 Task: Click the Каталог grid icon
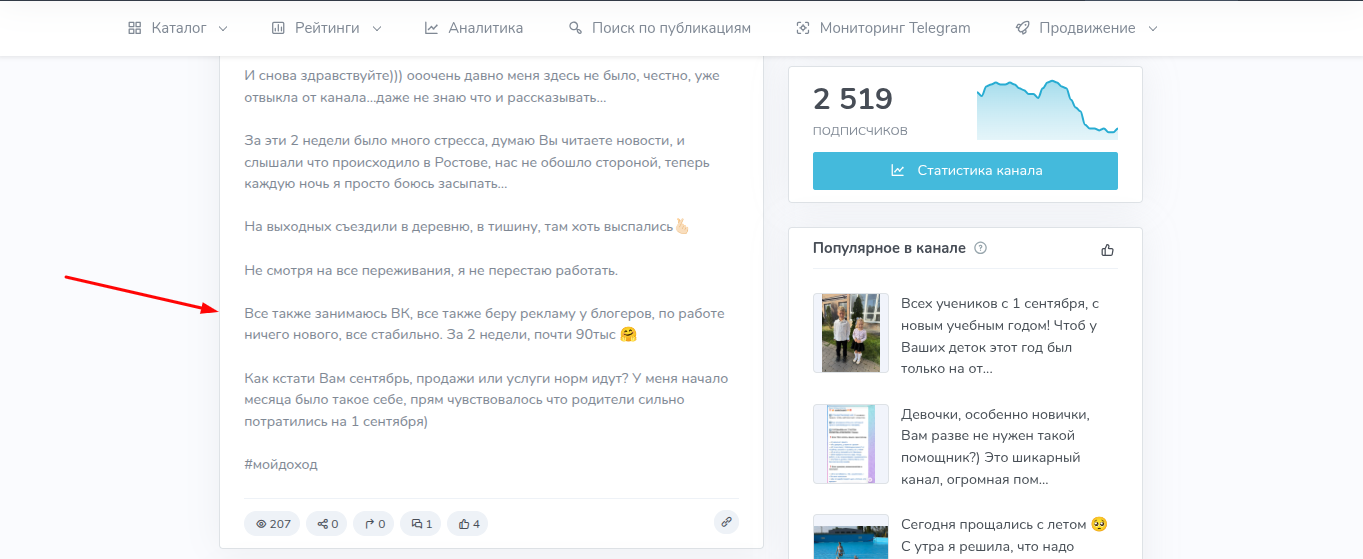(135, 28)
